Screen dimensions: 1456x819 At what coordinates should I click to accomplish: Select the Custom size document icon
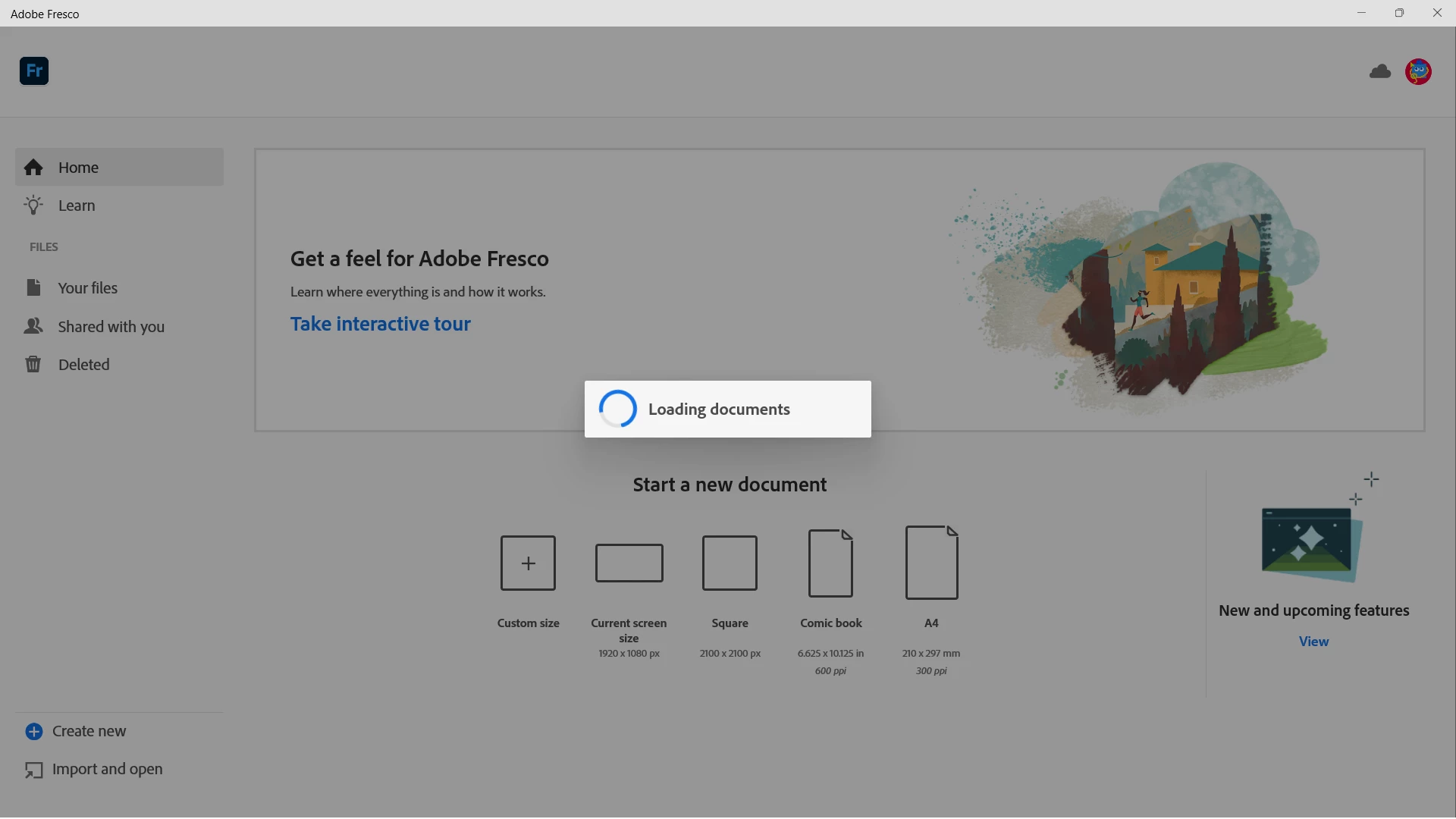[528, 563]
